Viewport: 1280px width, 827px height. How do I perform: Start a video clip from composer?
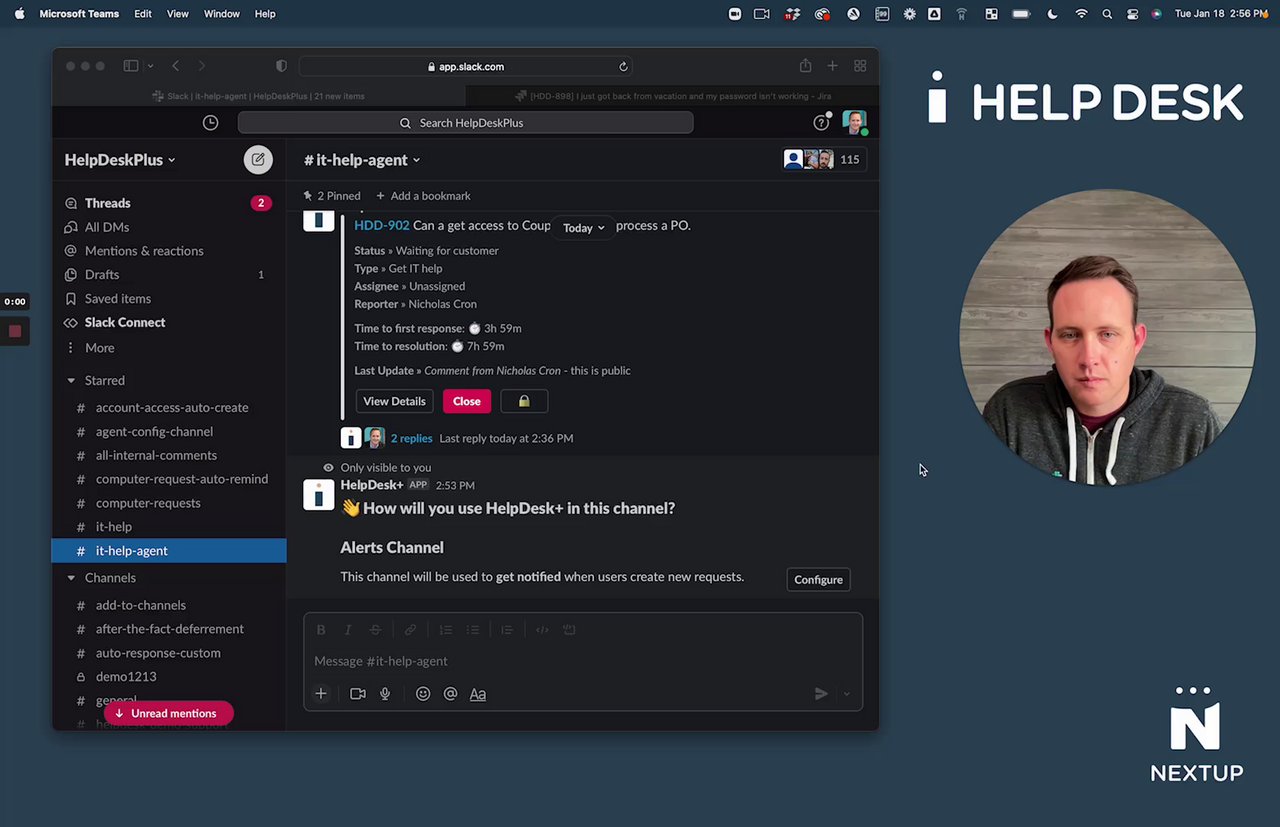[x=357, y=693]
